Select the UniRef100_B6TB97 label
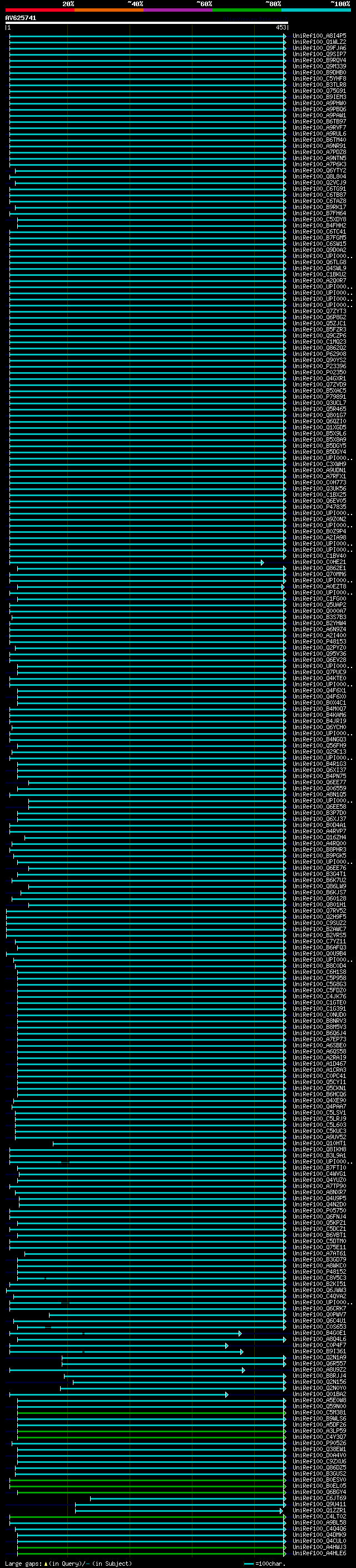 click(319, 121)
